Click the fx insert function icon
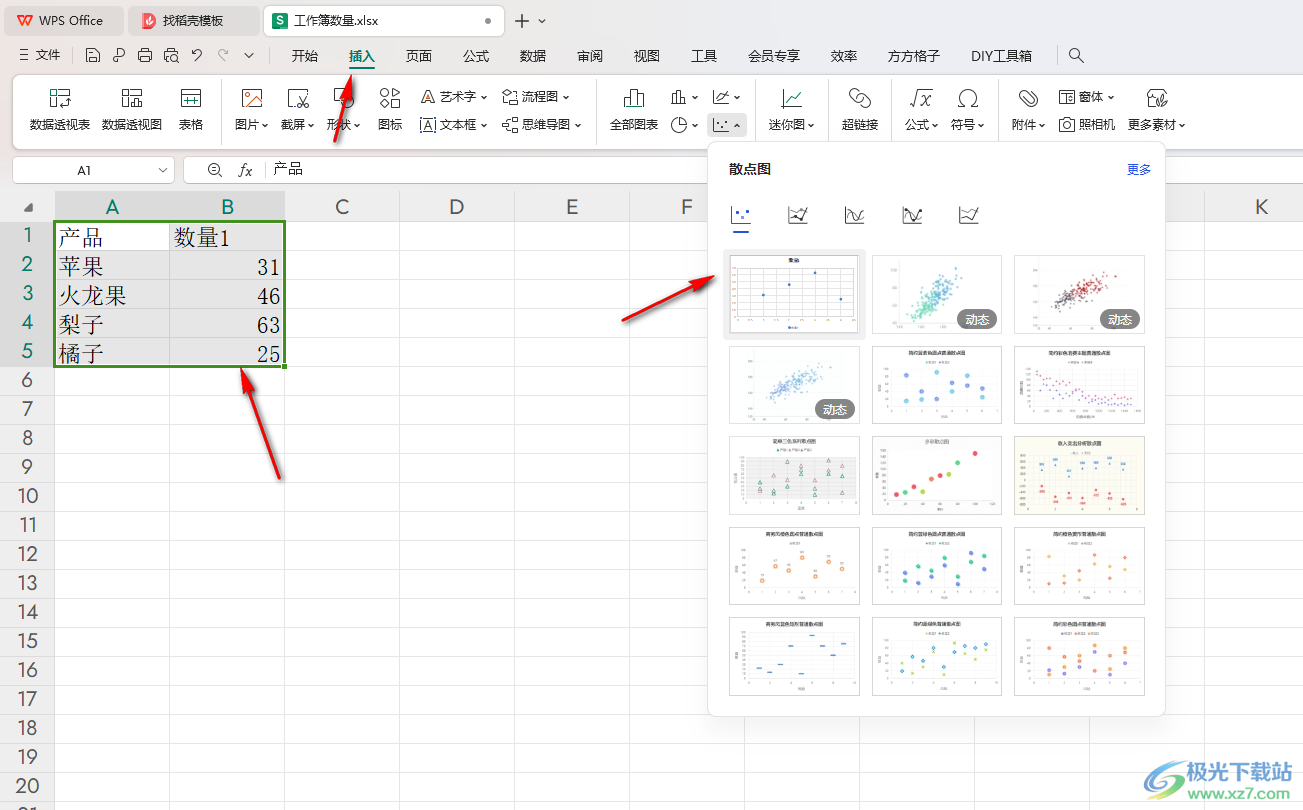This screenshot has height=810, width=1303. pyautogui.click(x=246, y=170)
